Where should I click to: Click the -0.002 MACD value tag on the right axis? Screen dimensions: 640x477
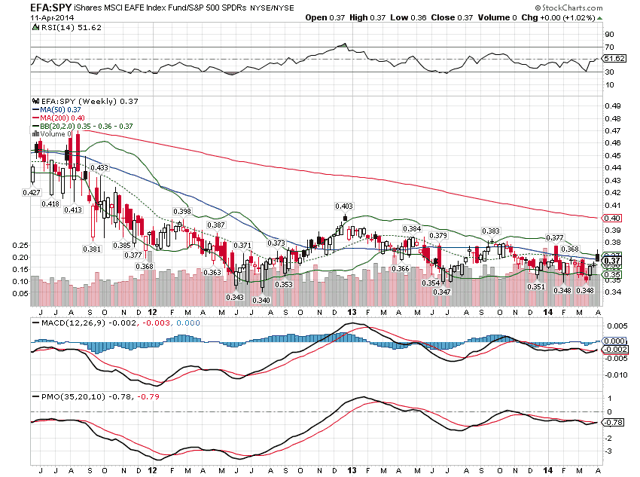click(x=615, y=349)
